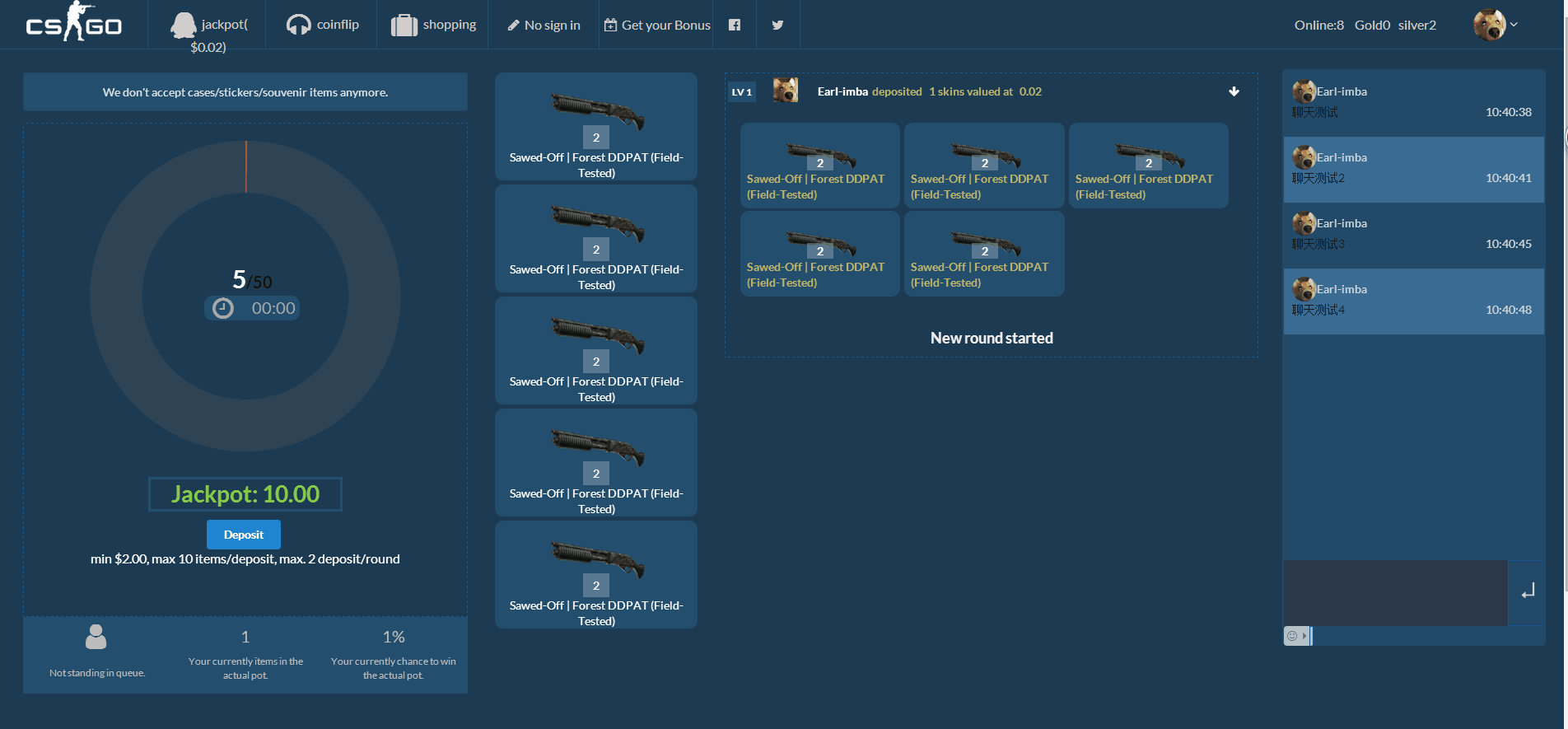Click avatar of message at 10:40:38
Viewport: 1568px width, 729px height.
tap(1304, 91)
